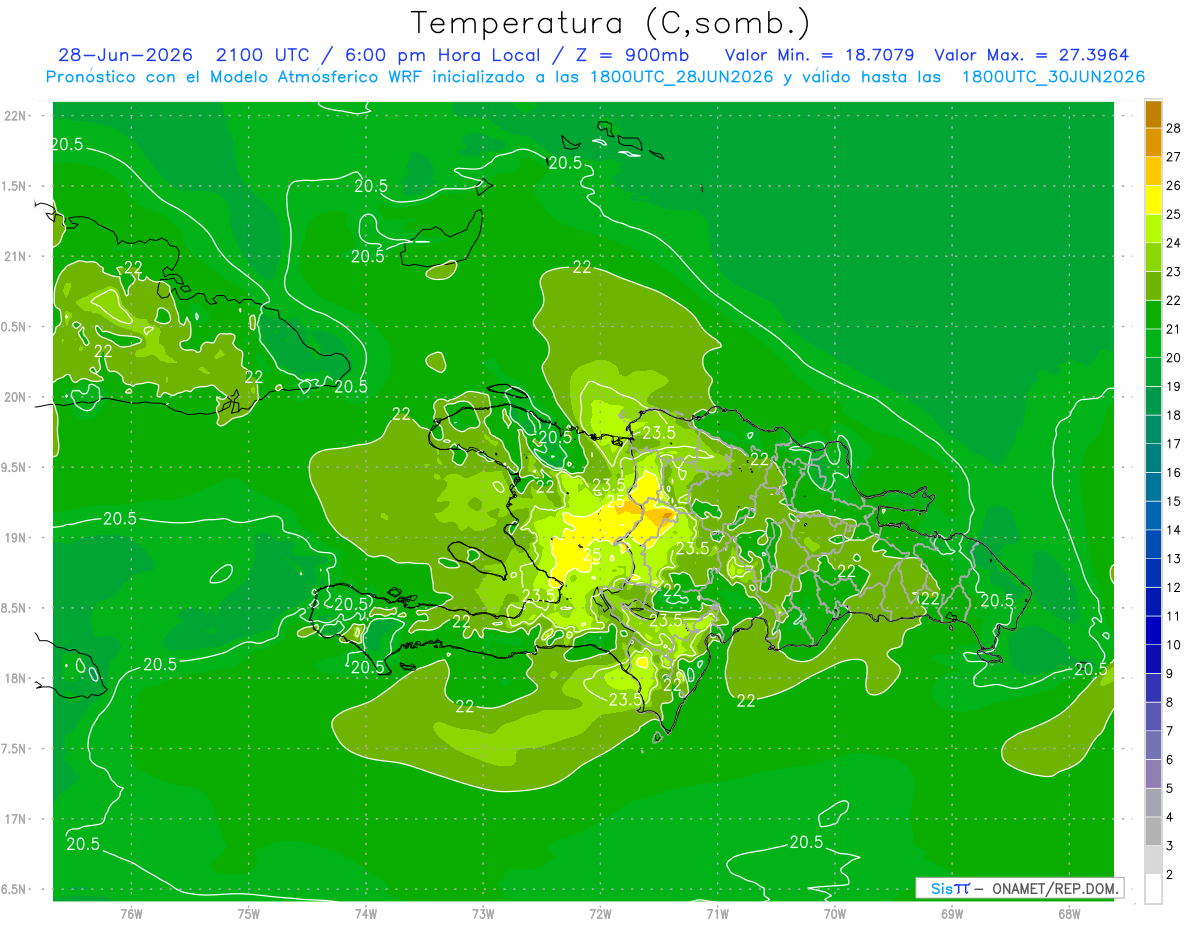The image size is (1200, 927).
Task: Select the "28-Jun-2026" forecast date text
Action: click(125, 55)
